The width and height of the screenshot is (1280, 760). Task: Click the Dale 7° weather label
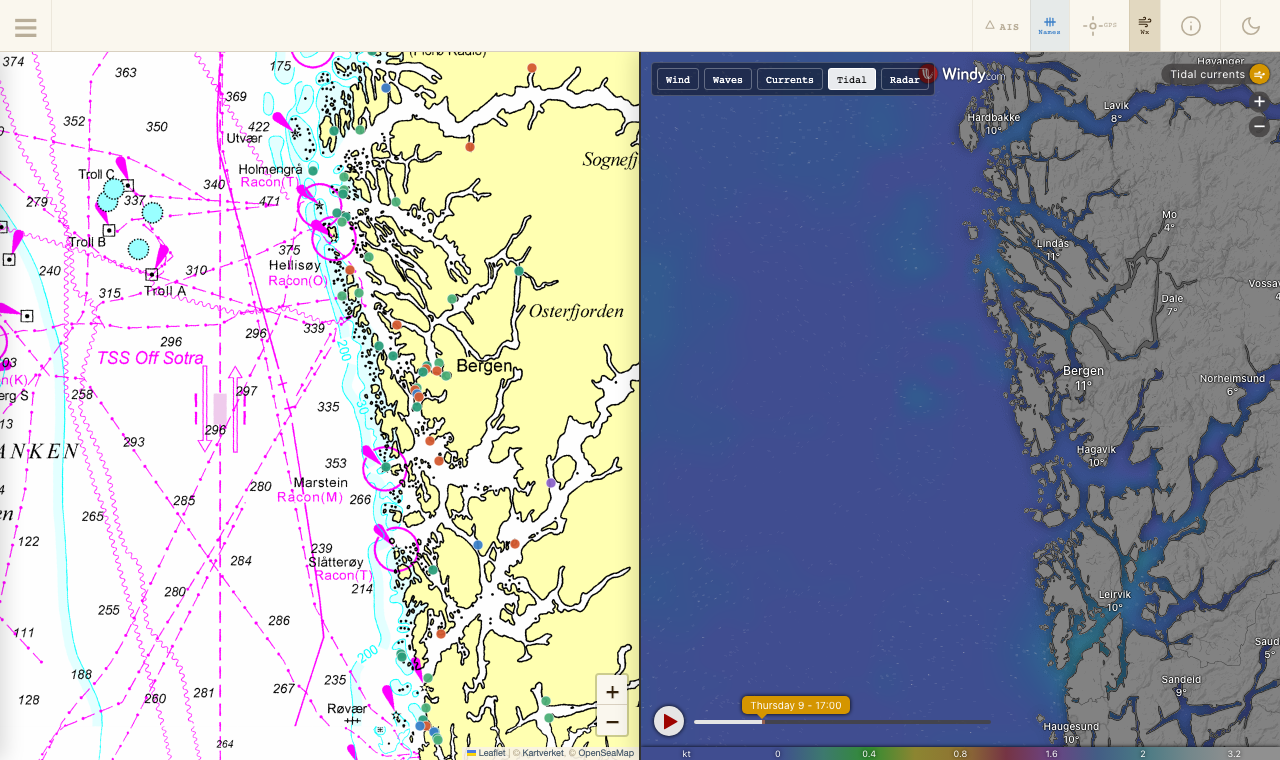pos(1172,304)
